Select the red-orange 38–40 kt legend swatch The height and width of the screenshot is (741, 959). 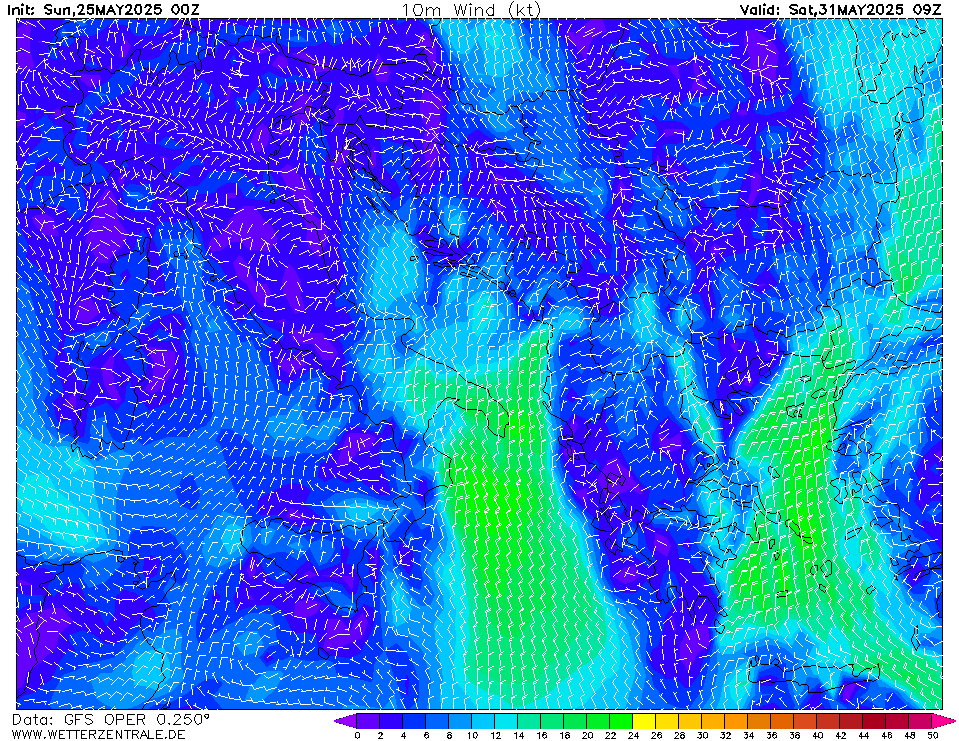click(806, 721)
